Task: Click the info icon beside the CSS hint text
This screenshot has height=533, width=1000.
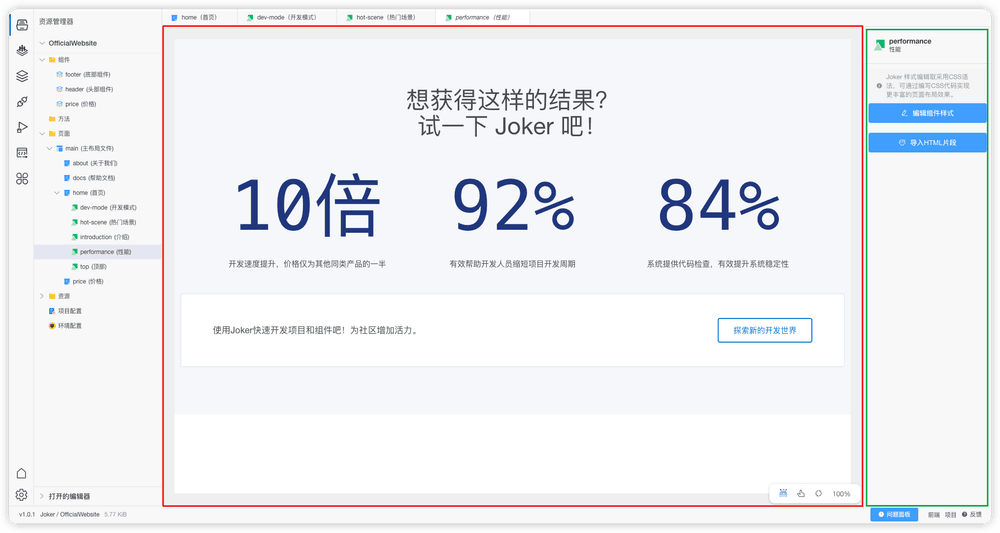Action: 879,85
